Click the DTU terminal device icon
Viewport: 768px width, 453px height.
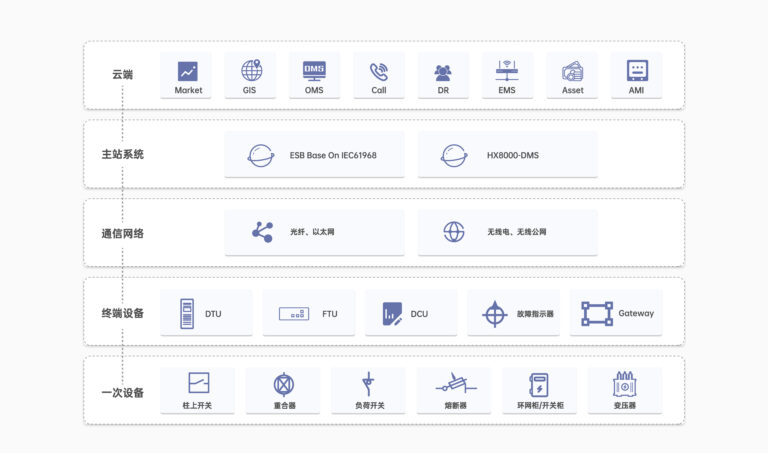click(187, 313)
